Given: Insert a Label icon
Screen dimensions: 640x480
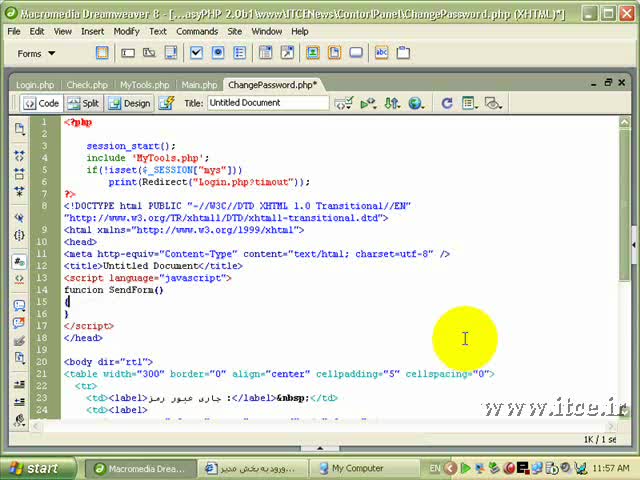Looking at the screenshot, I should 382,53.
